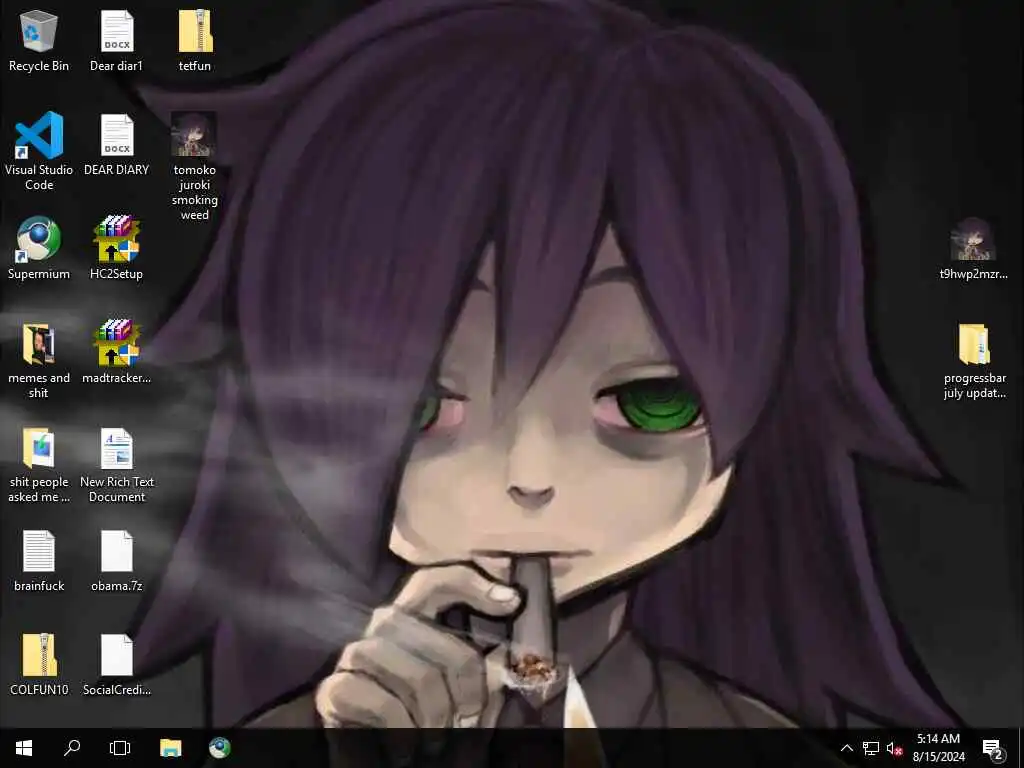Open File Explorer from the taskbar
The width and height of the screenshot is (1024, 768).
pos(170,748)
